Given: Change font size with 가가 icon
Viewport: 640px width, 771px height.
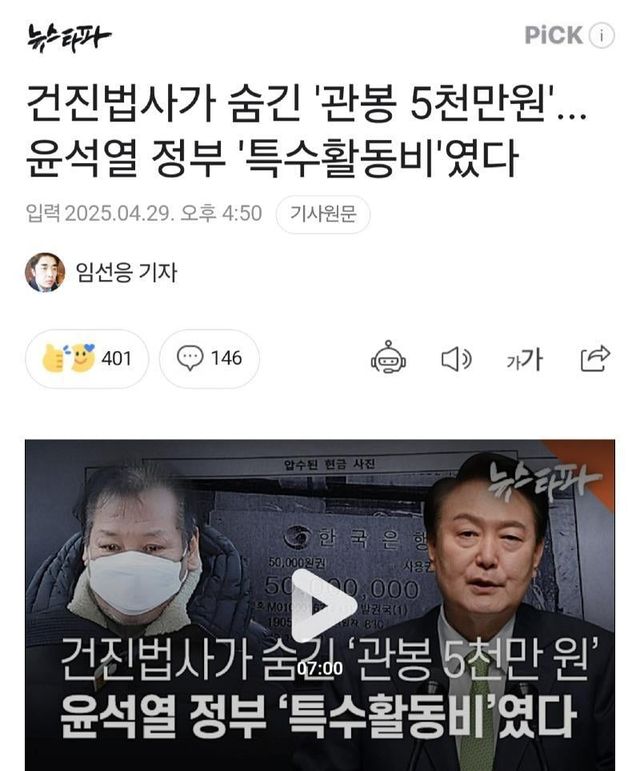Looking at the screenshot, I should [x=524, y=359].
